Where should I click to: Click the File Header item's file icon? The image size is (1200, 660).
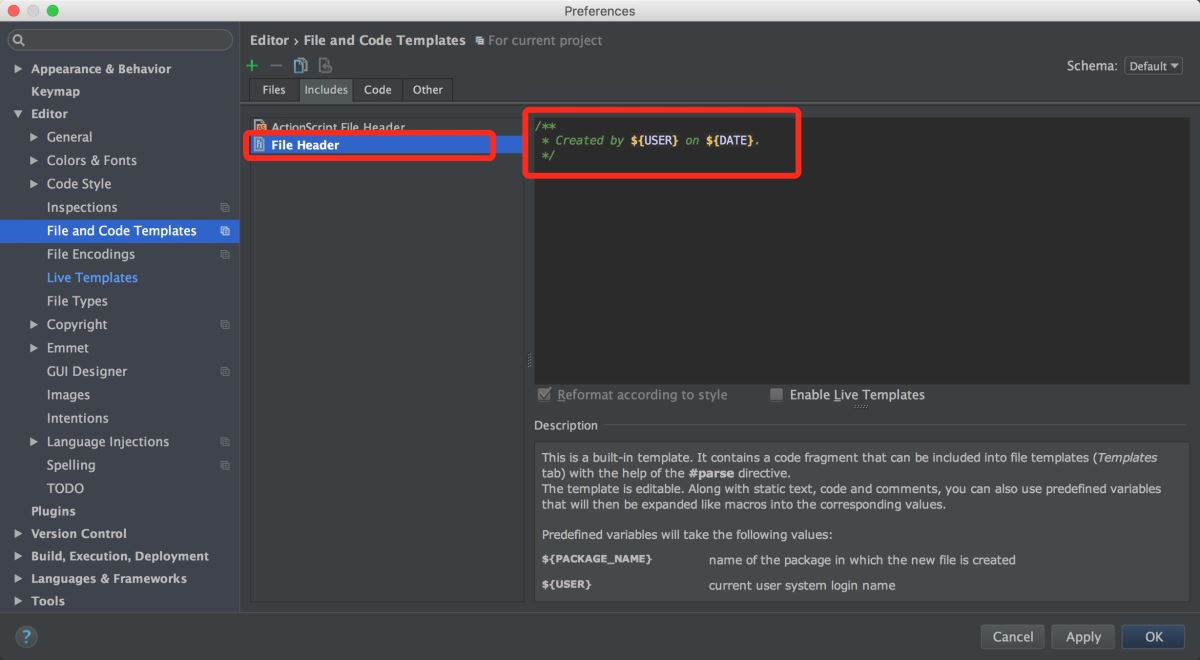click(260, 145)
